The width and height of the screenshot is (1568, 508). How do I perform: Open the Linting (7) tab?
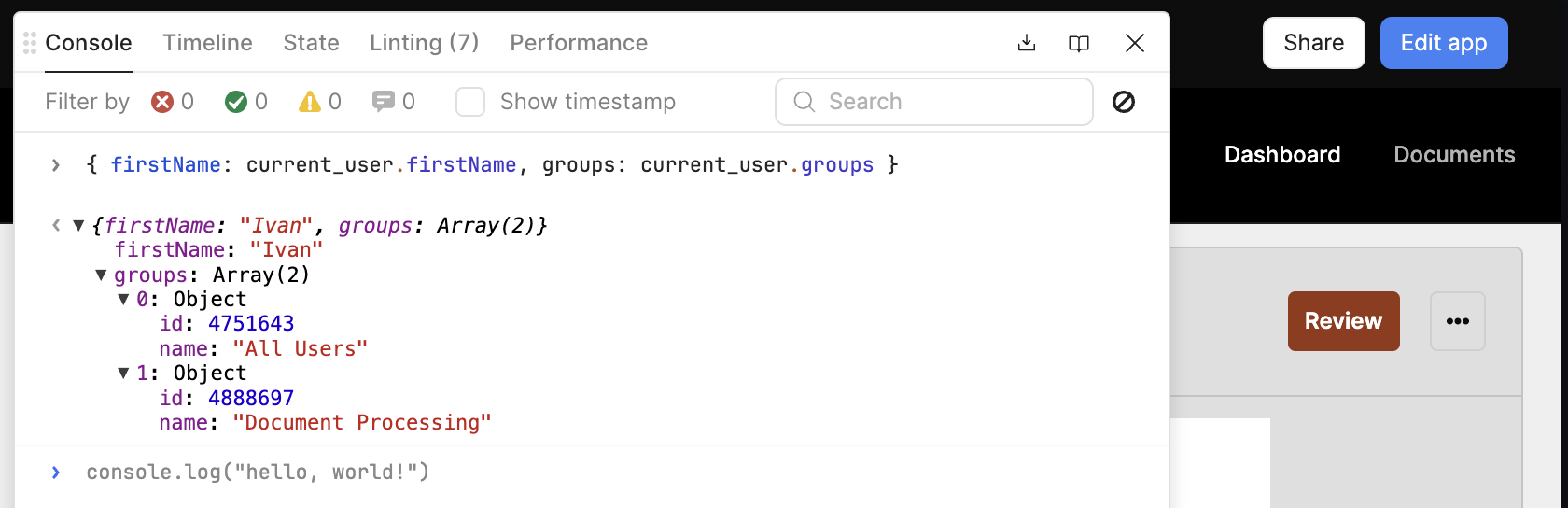tap(424, 43)
